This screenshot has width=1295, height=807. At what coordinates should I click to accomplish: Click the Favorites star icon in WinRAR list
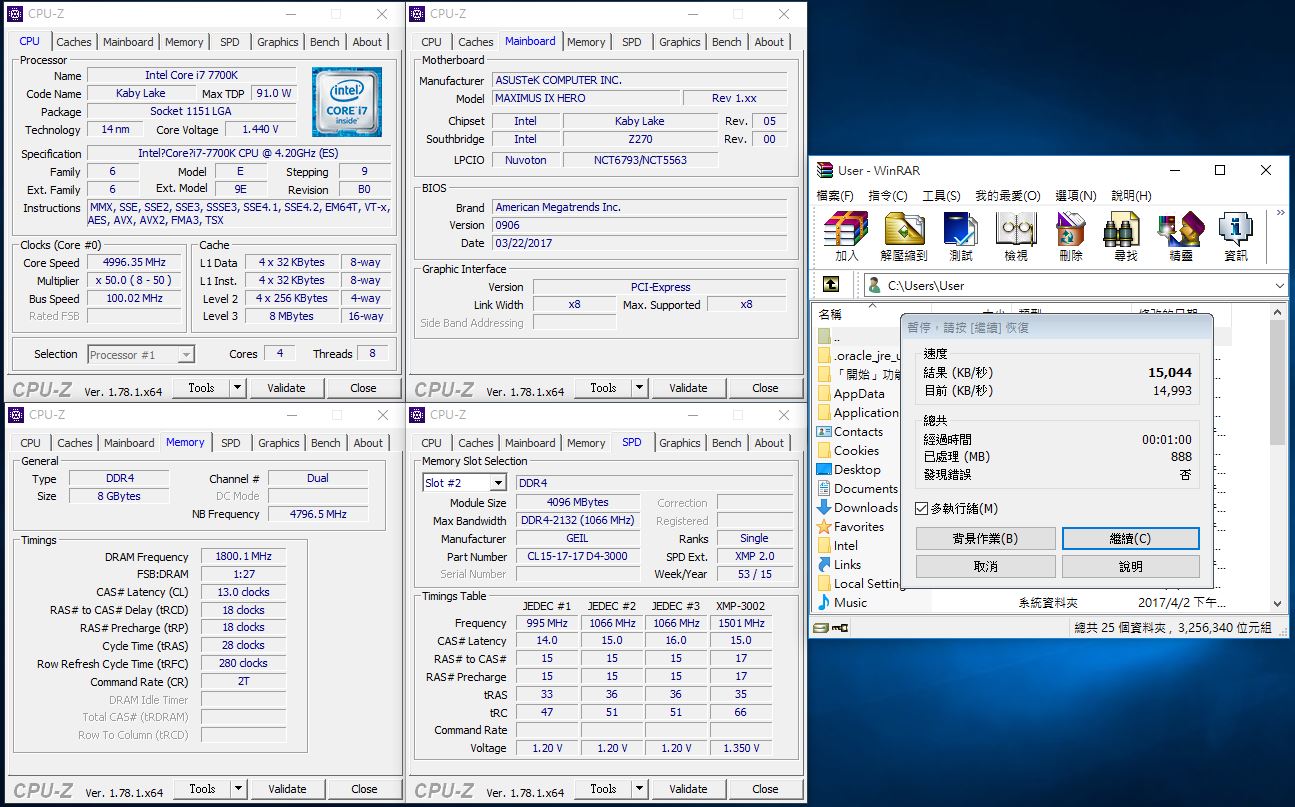coord(824,527)
